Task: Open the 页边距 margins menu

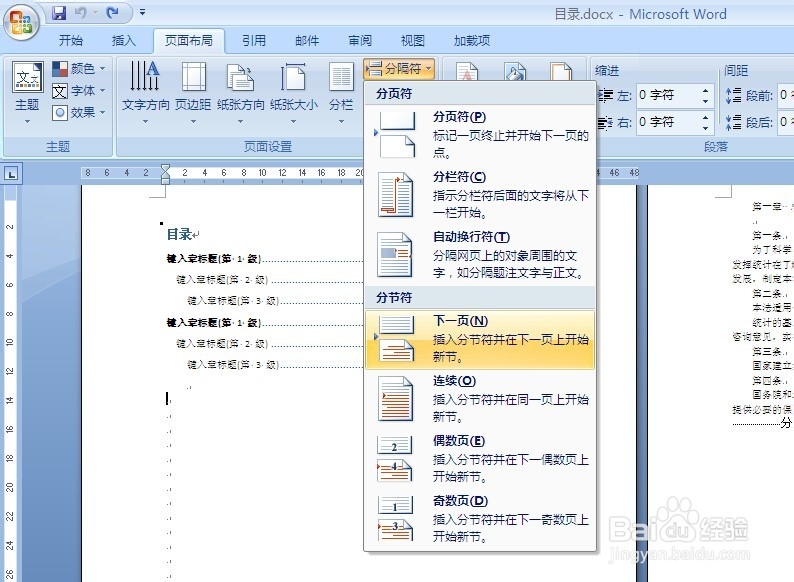Action: point(193,93)
